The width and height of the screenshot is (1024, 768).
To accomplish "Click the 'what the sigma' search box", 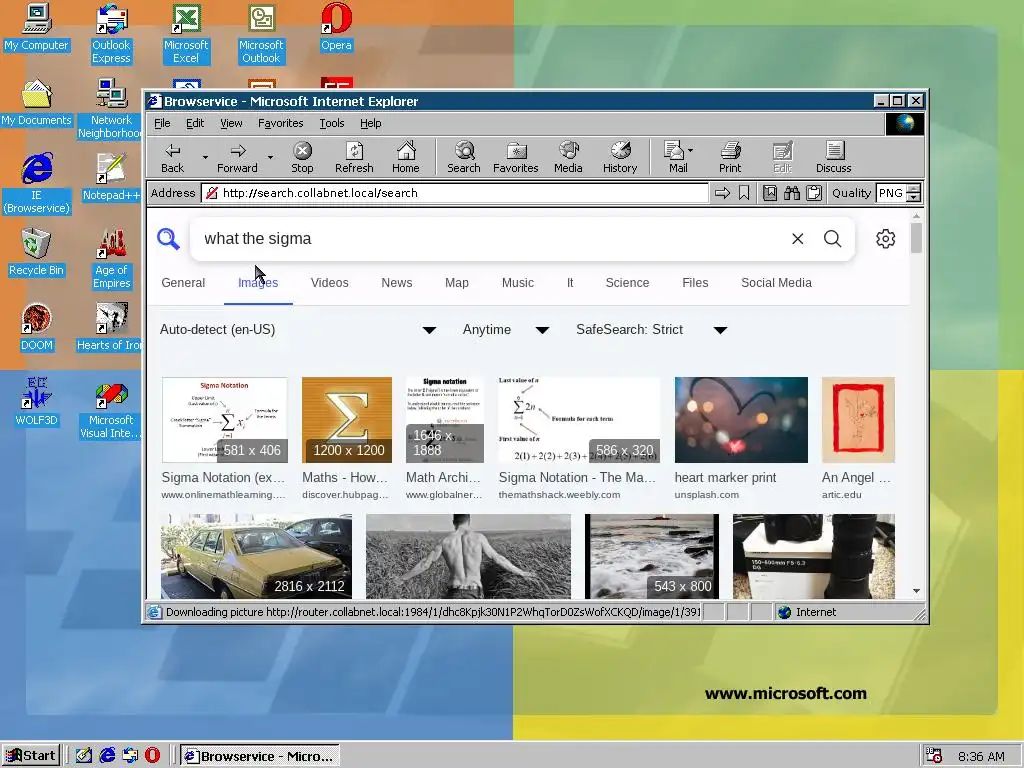I will [x=490, y=239].
